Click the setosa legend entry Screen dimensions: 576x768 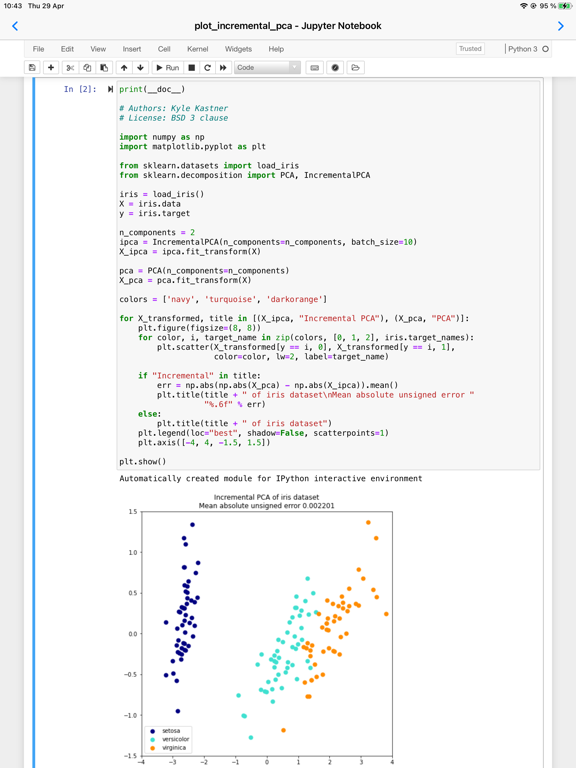167,731
